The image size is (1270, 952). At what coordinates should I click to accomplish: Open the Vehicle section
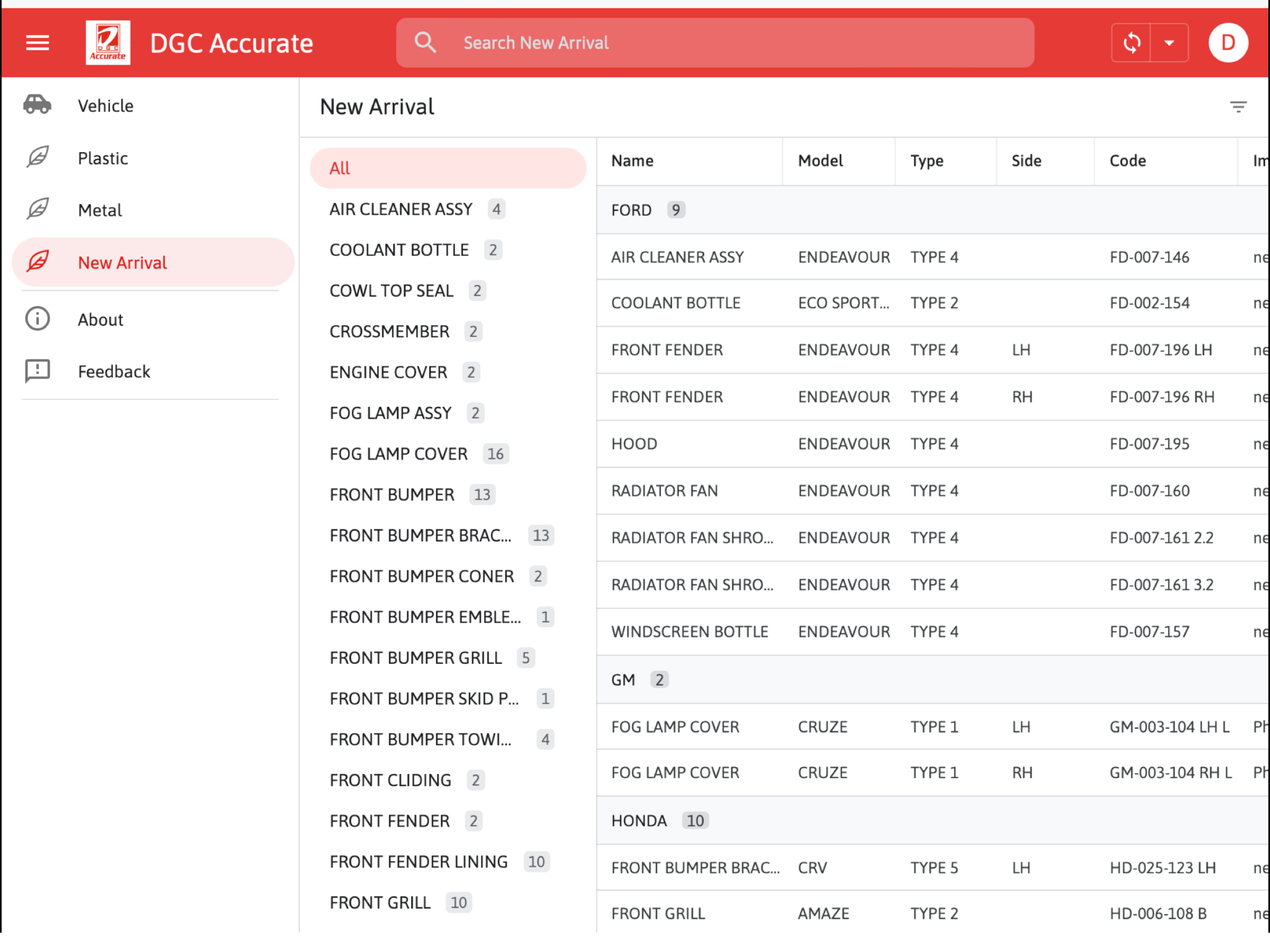point(153,106)
